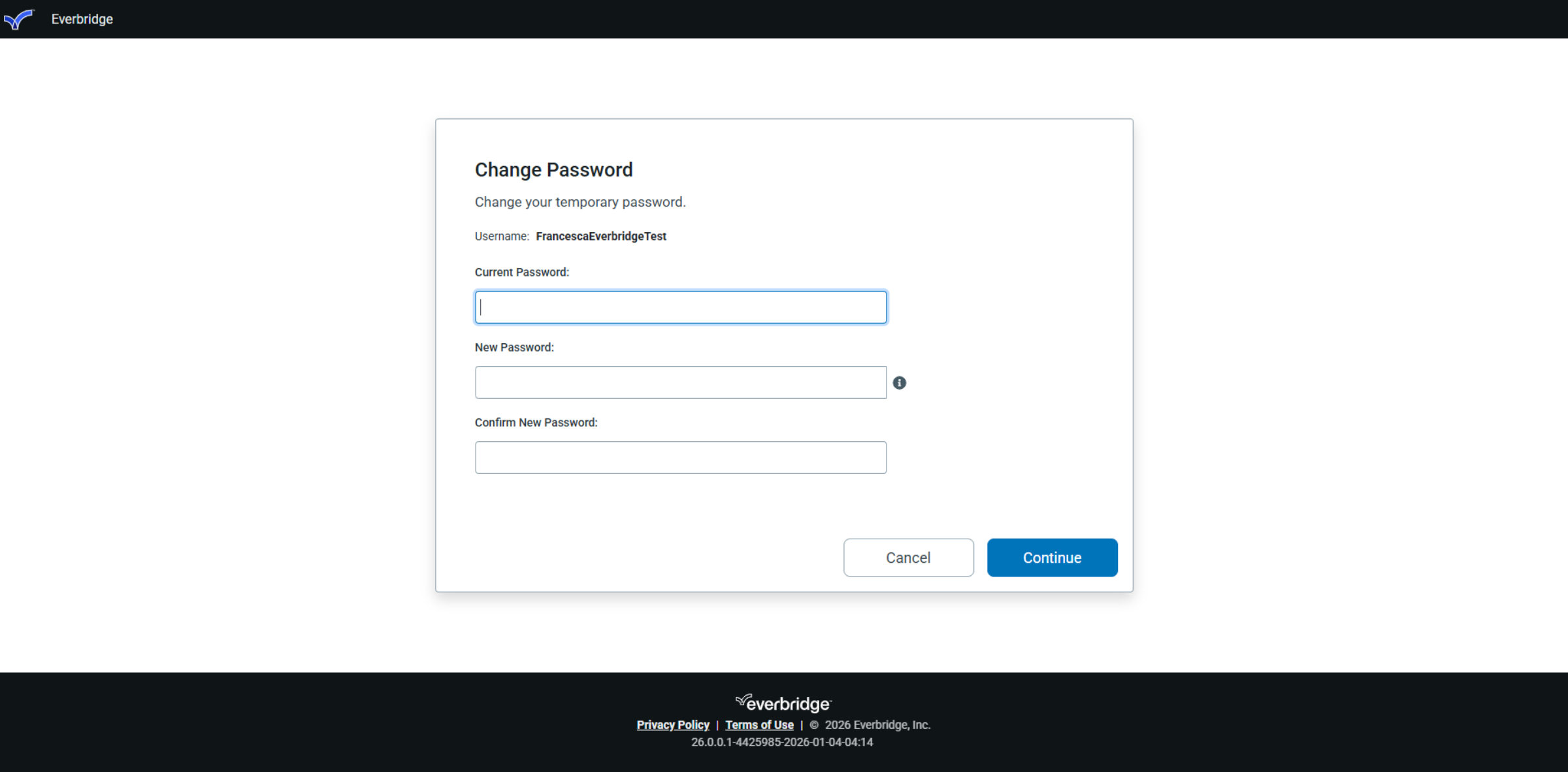Click the Everbridge label in the header
This screenshot has width=1568, height=772.
click(x=82, y=19)
